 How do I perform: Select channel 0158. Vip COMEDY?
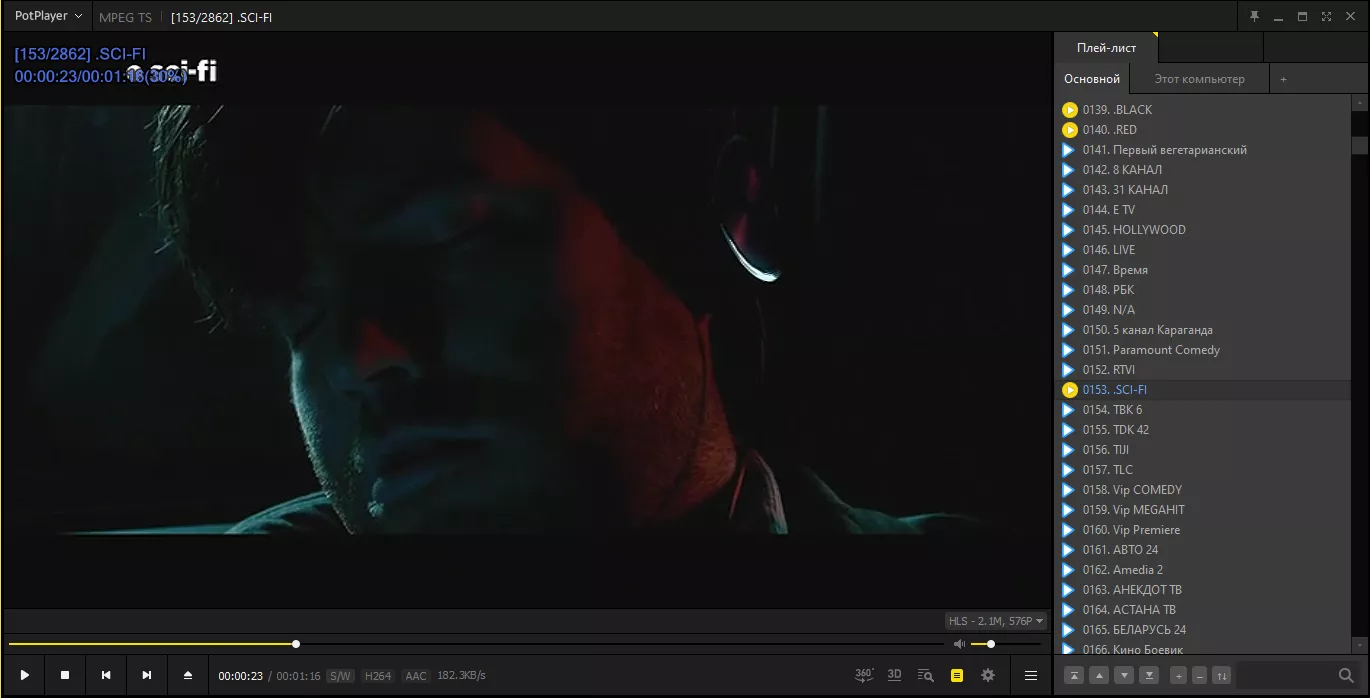click(1204, 490)
